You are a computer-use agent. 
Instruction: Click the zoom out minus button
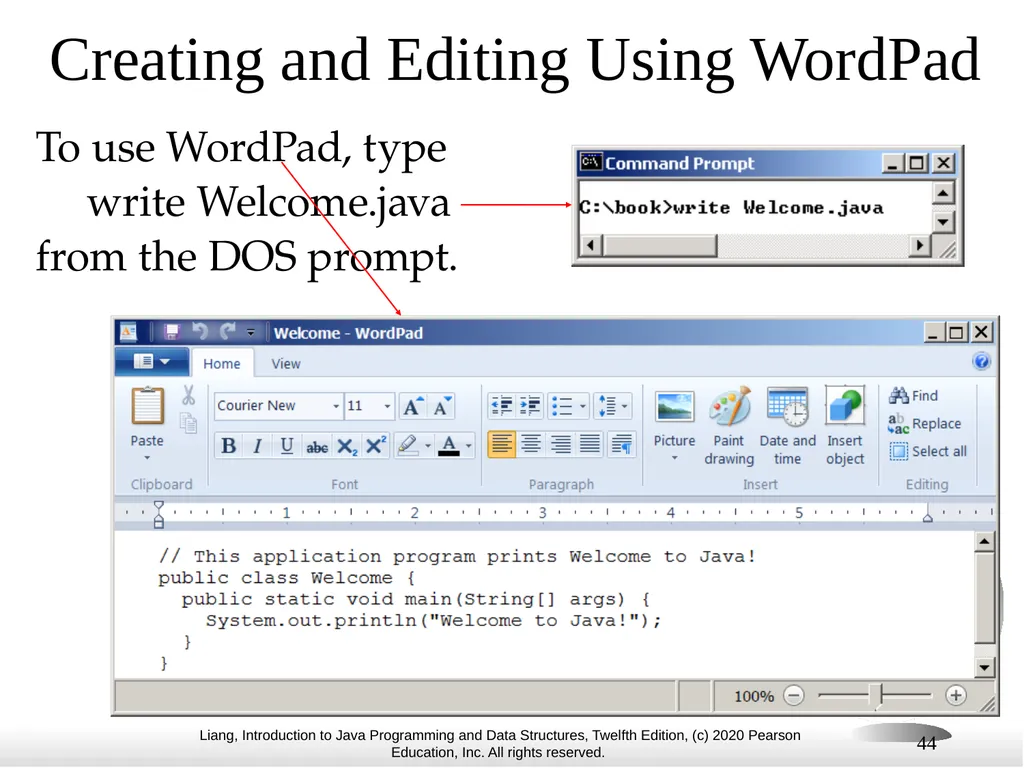[793, 696]
